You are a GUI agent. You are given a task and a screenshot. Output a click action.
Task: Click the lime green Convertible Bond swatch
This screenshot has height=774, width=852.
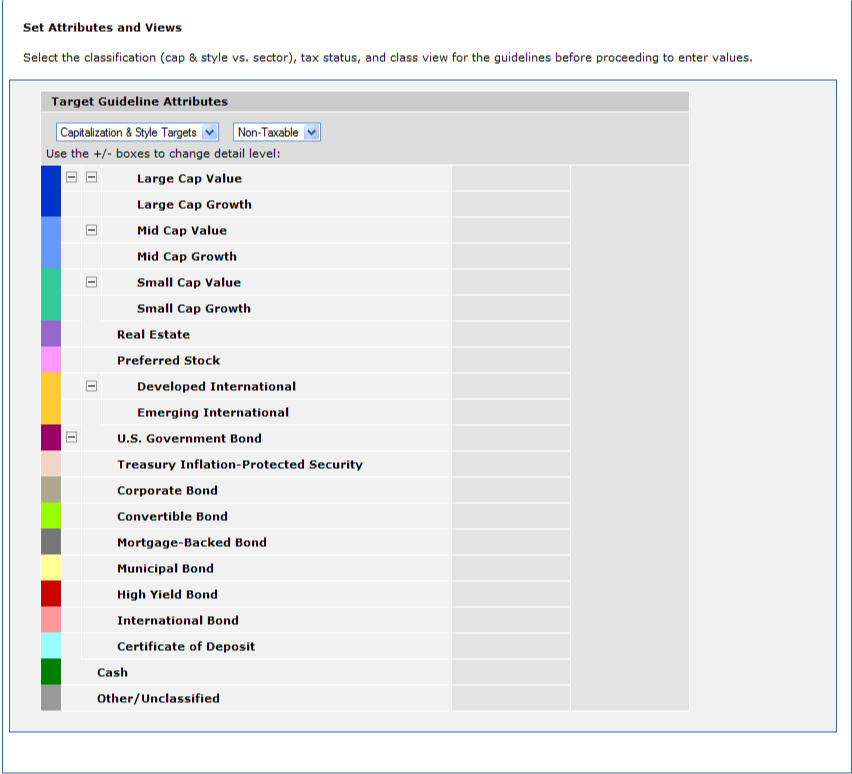51,516
